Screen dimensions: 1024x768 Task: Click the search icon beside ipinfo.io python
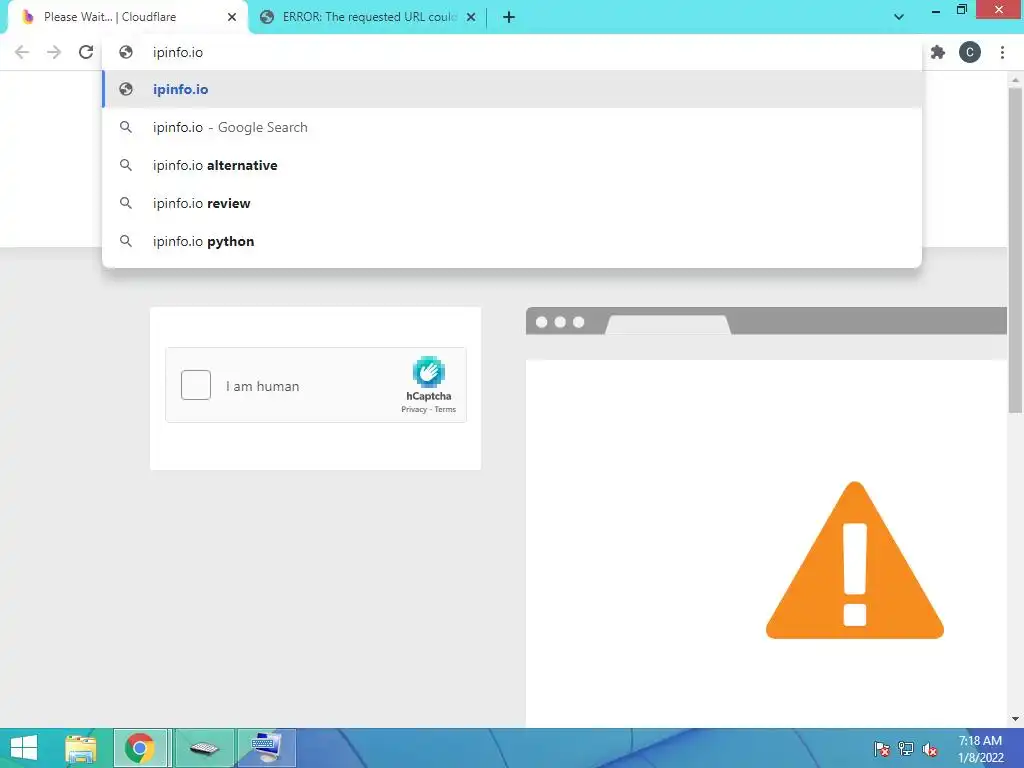[126, 241]
